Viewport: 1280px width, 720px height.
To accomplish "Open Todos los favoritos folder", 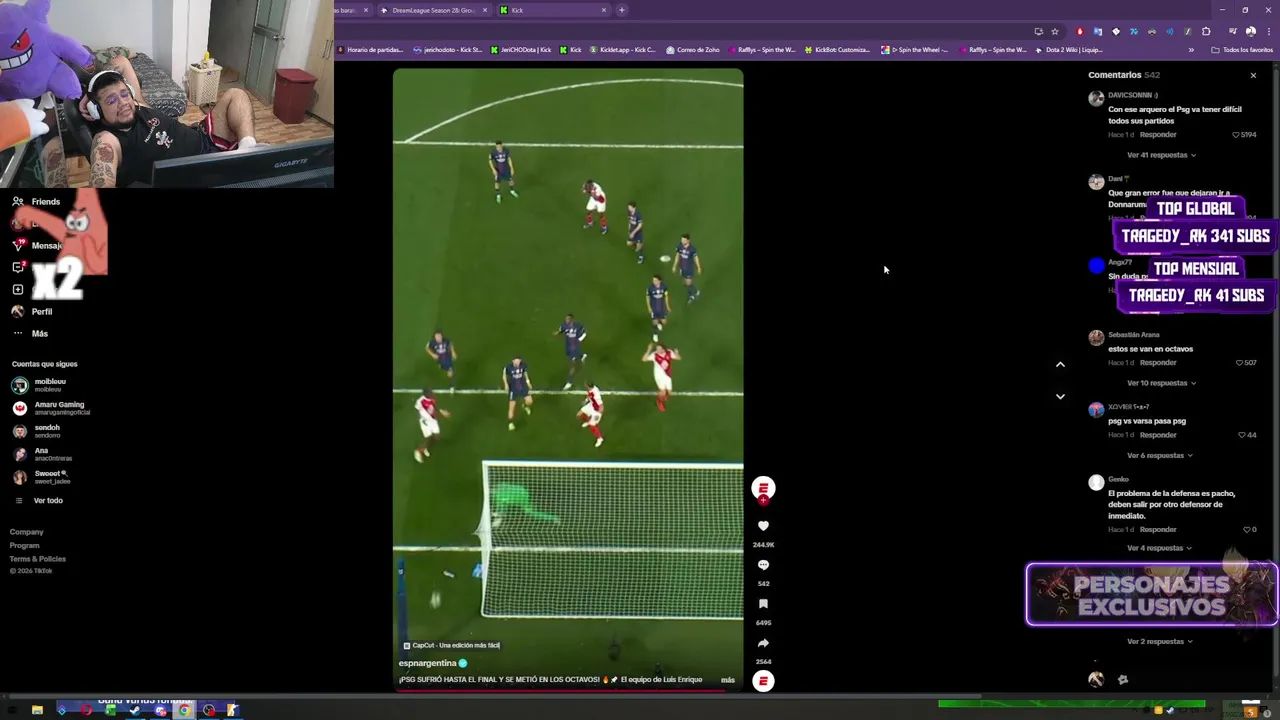I will (x=1242, y=50).
